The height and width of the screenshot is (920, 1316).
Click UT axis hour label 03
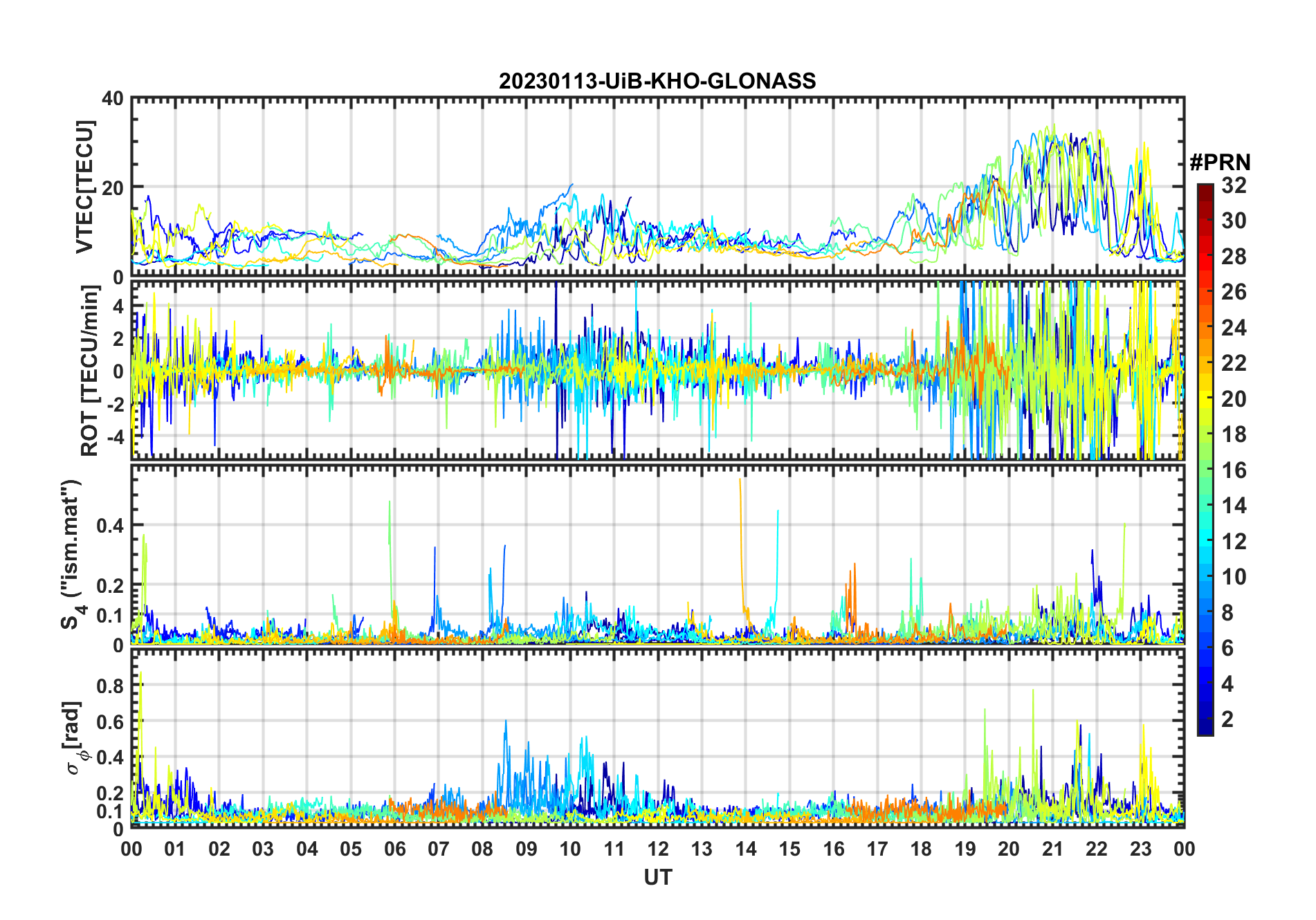point(263,849)
